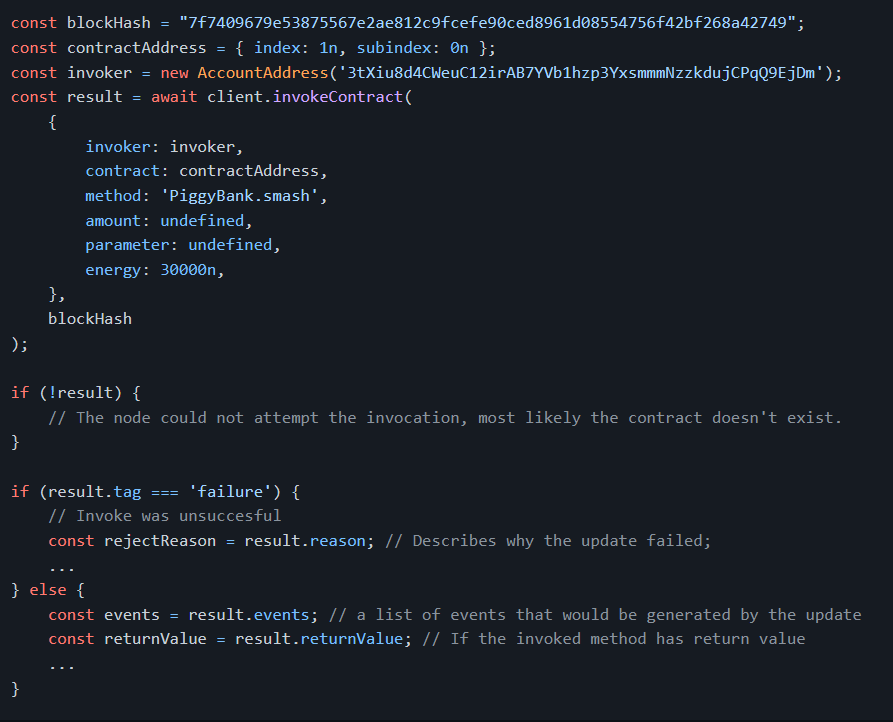Click the subindex property in contractAddress
Image resolution: width=893 pixels, height=722 pixels.
pyautogui.click(x=394, y=48)
